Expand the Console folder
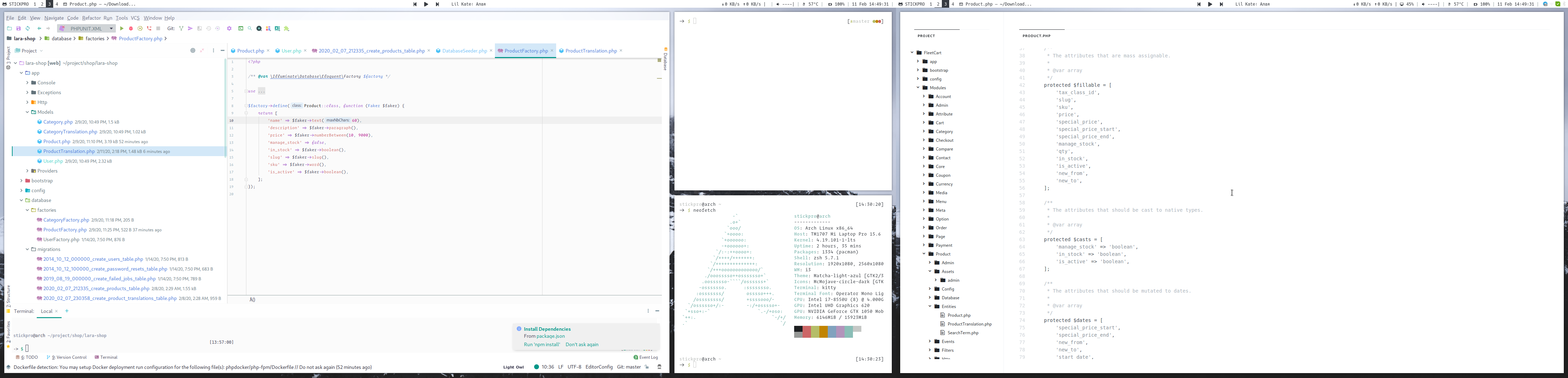Screen dimensions: 1568x378 point(27,83)
